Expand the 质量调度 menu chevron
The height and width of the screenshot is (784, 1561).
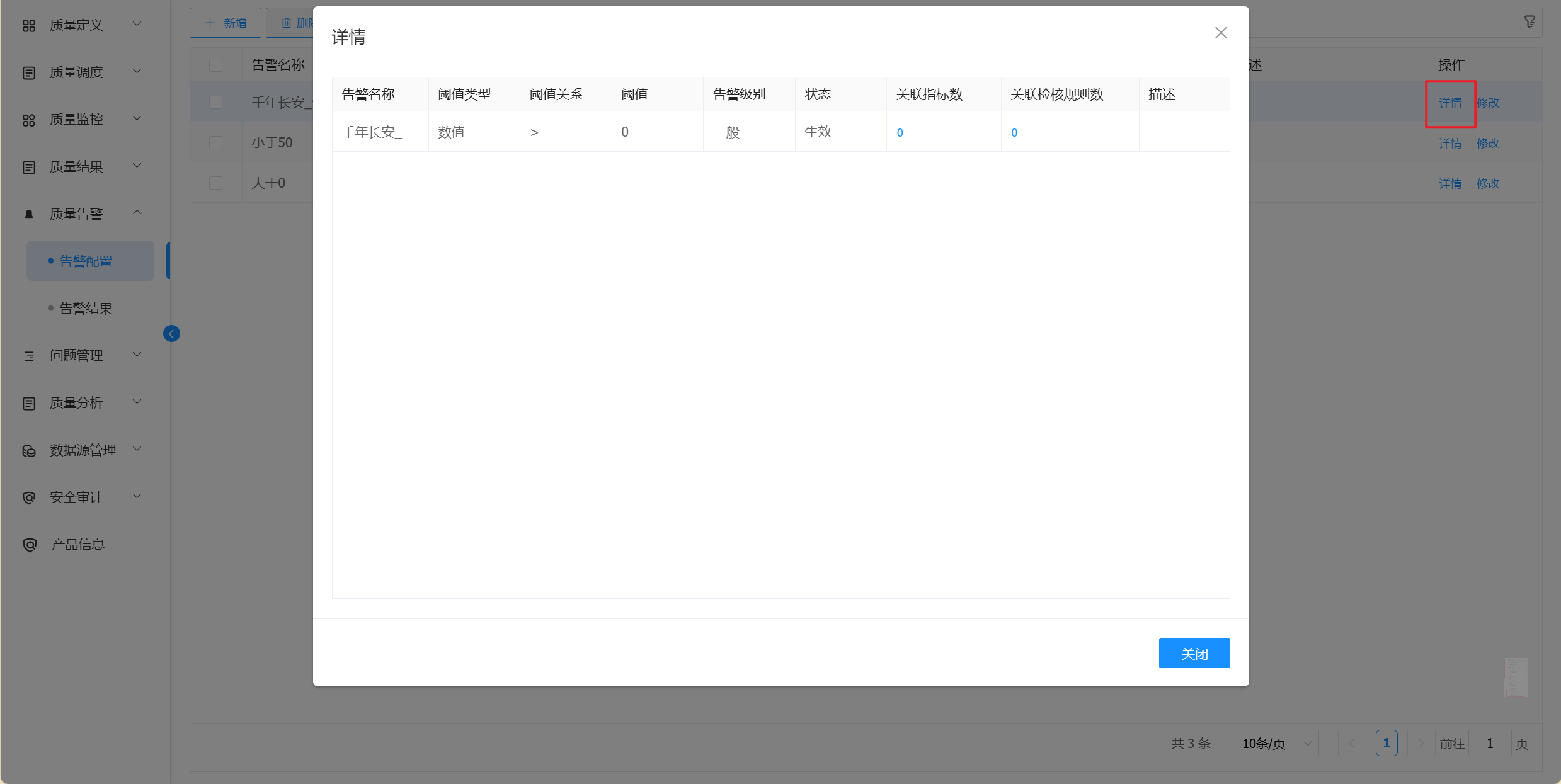coord(137,72)
